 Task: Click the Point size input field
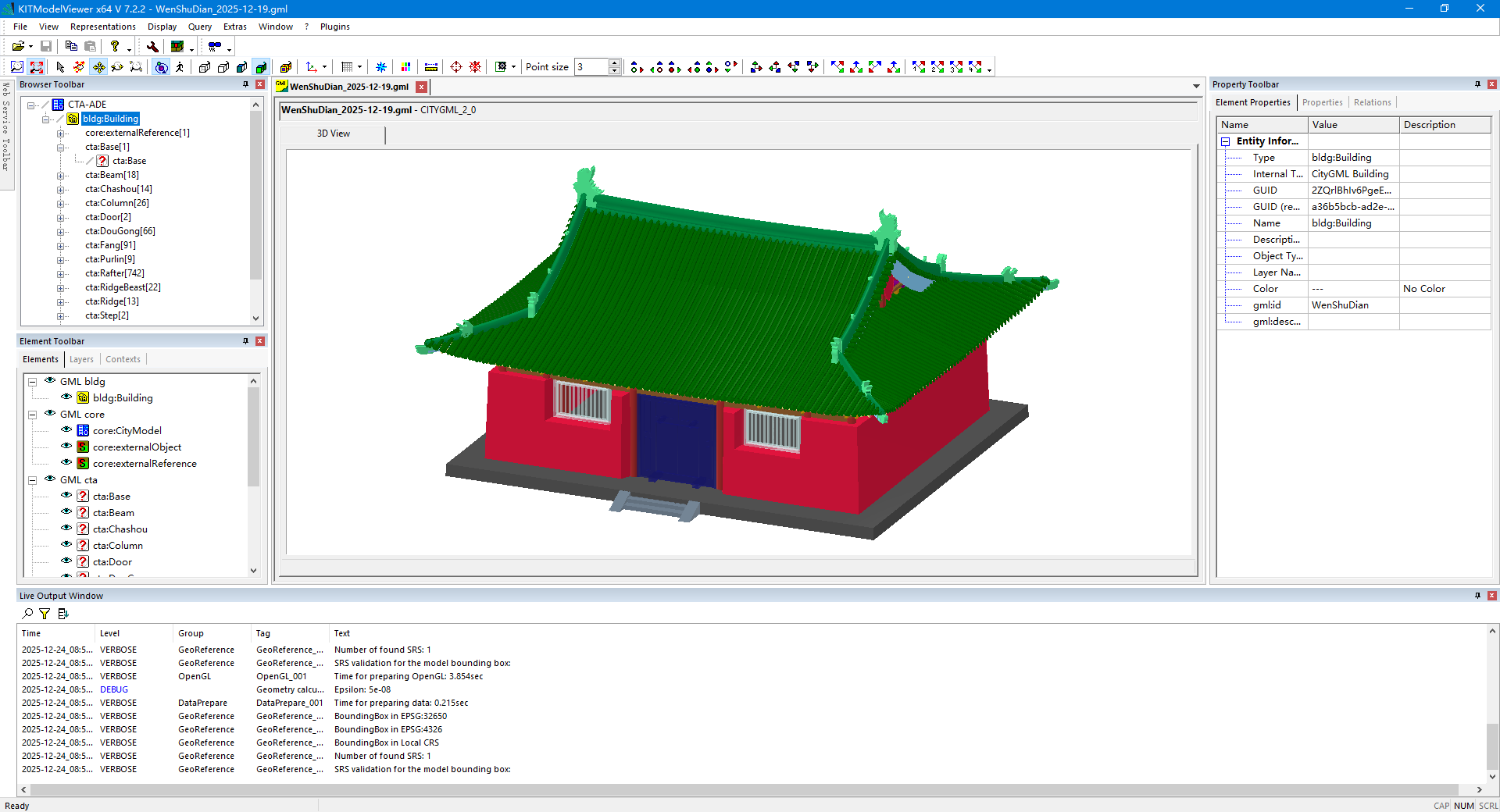pos(591,67)
